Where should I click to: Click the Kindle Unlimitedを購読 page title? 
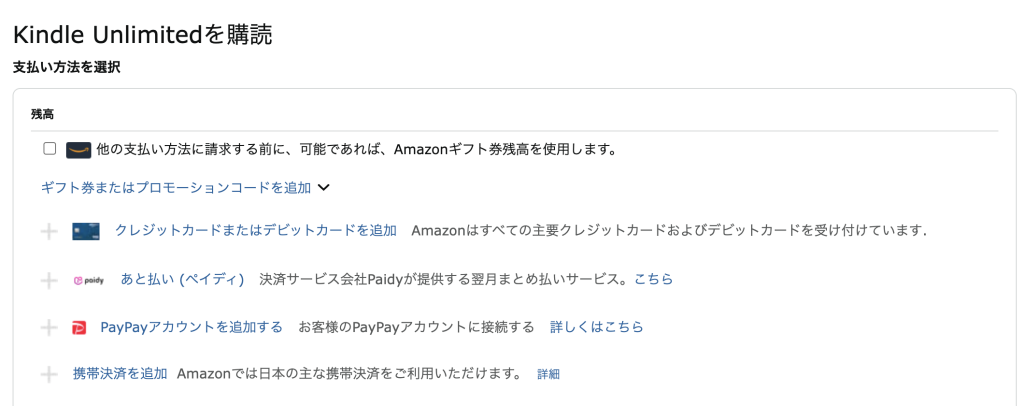click(x=142, y=35)
